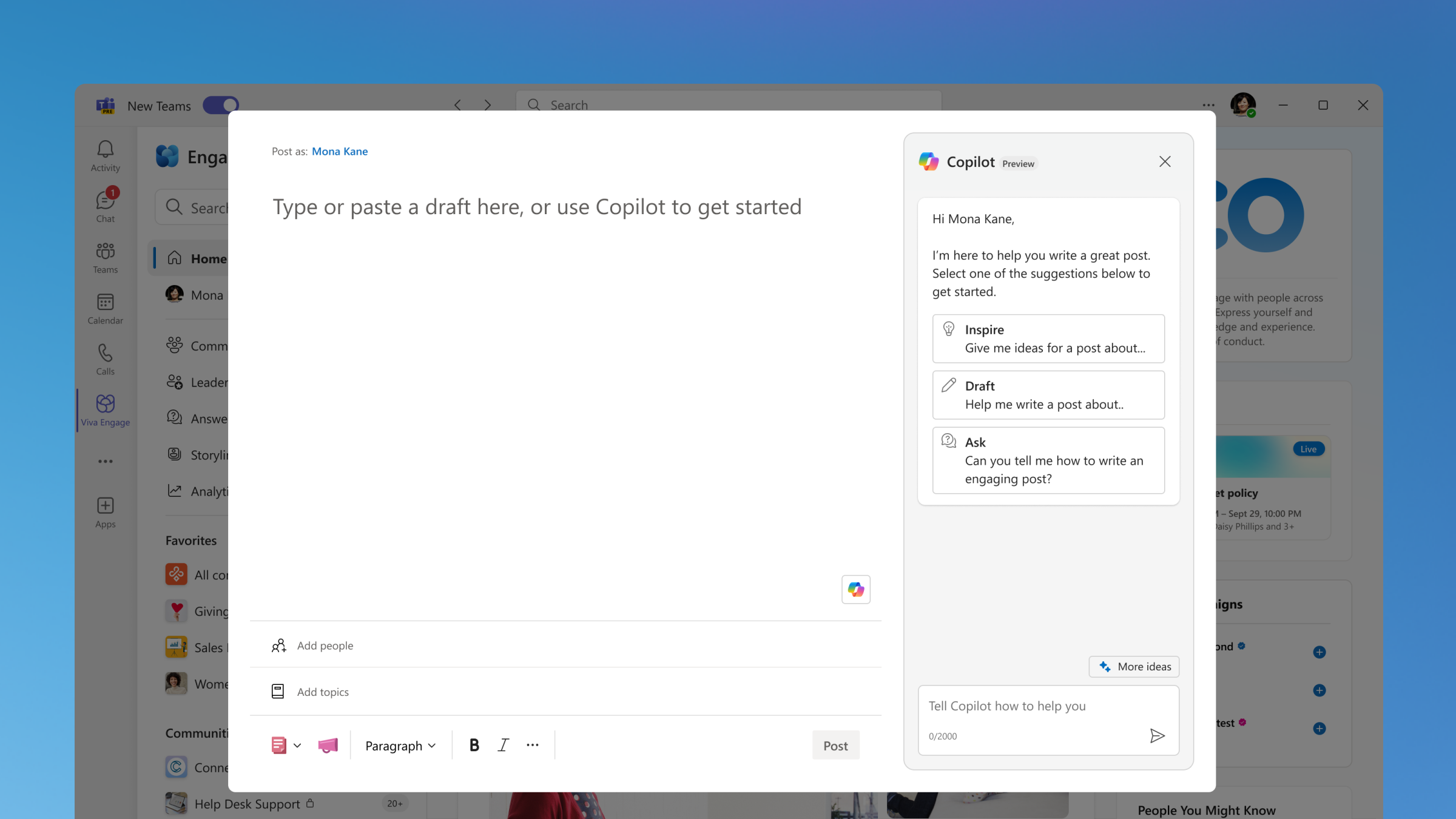Image resolution: width=1456 pixels, height=819 pixels.
Task: Select the Italic formatting icon
Action: coord(504,745)
